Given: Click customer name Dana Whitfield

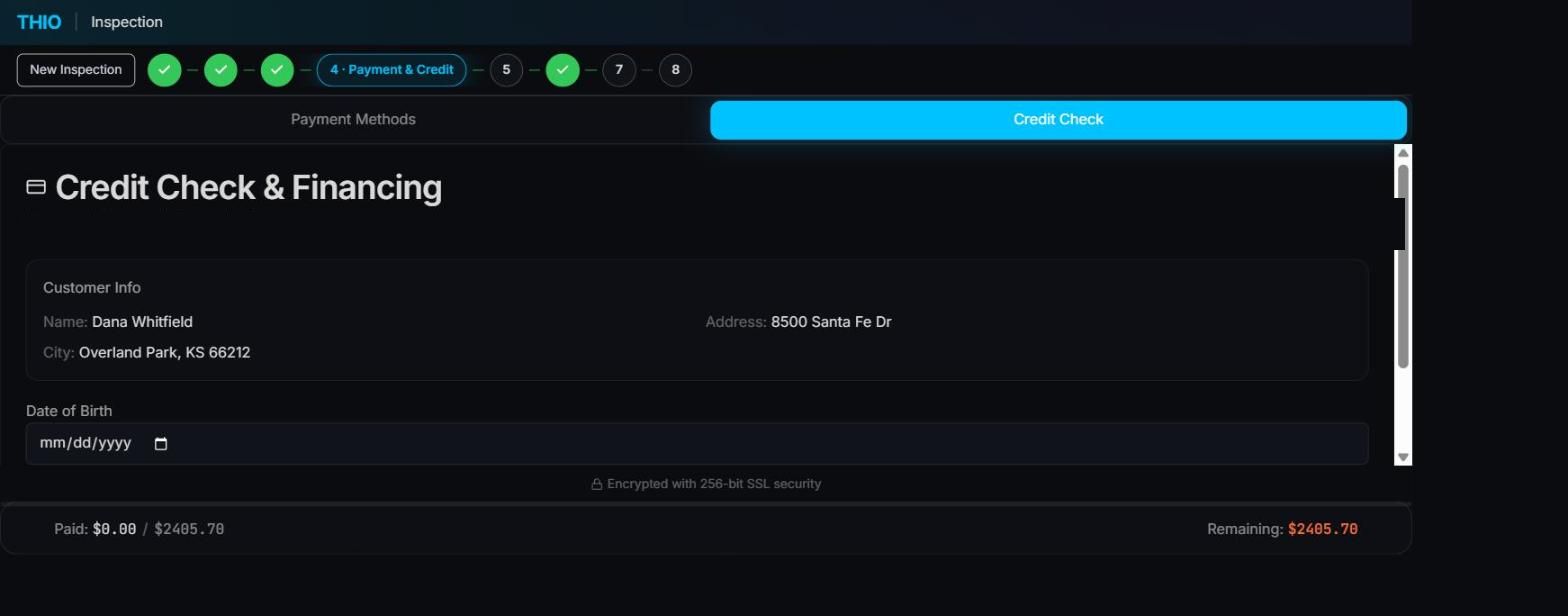Looking at the screenshot, I should click(142, 322).
